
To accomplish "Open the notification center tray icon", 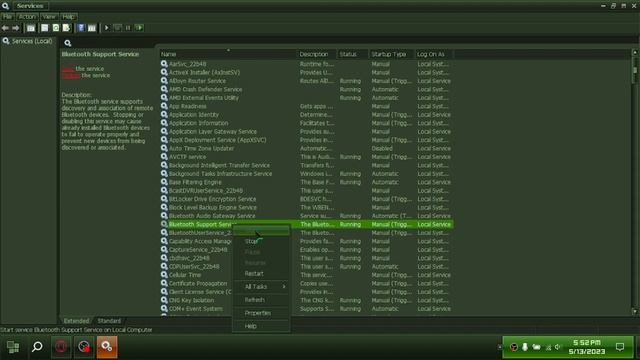I will pyautogui.click(x=620, y=347).
